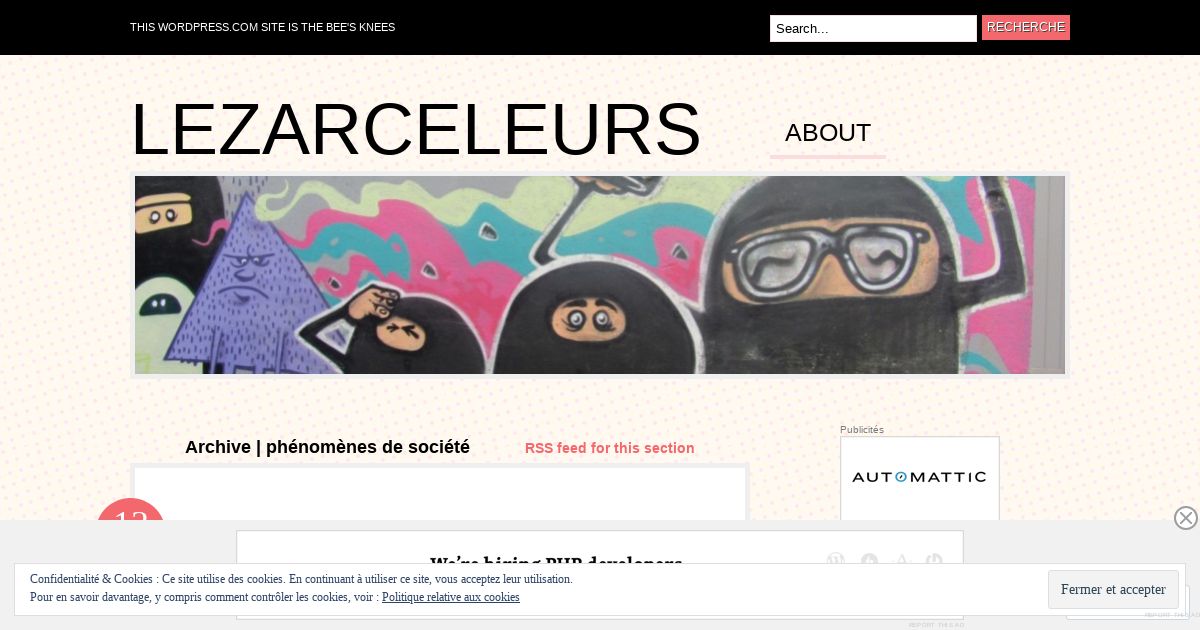This screenshot has width=1200, height=630.
Task: Click Fermer et accepter cookie button
Action: coord(1113,590)
